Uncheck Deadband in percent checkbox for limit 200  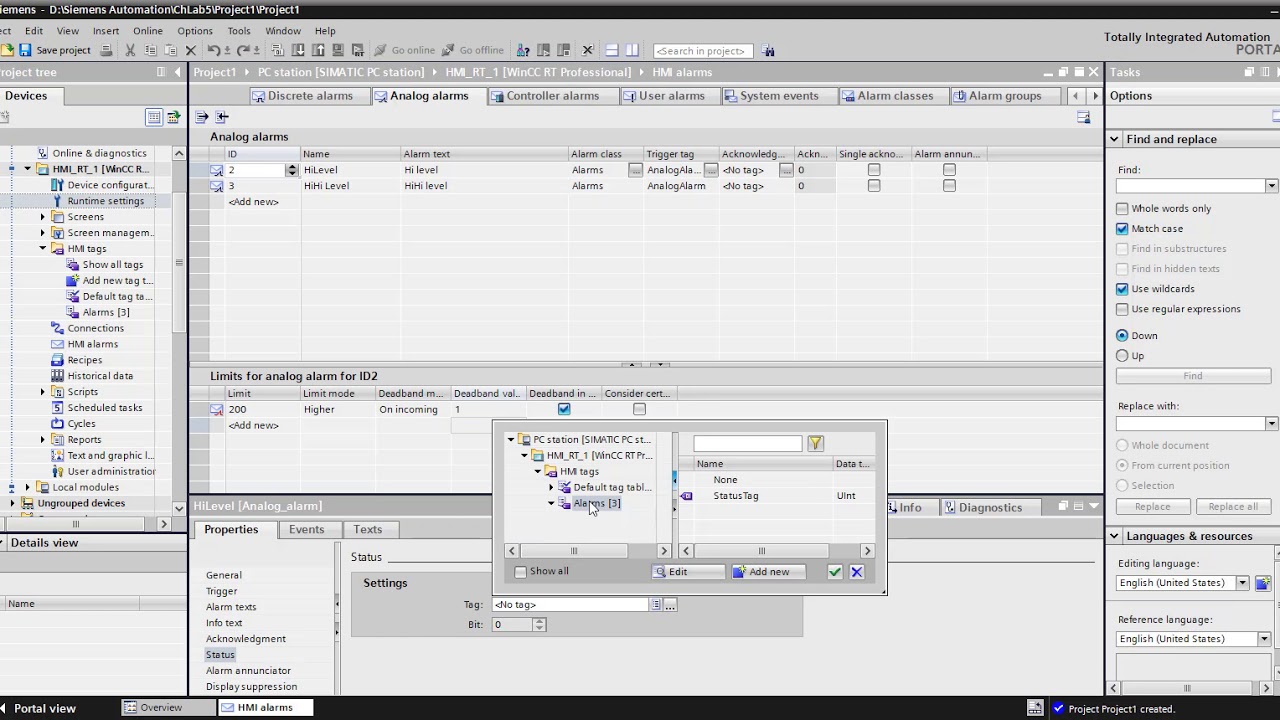564,409
